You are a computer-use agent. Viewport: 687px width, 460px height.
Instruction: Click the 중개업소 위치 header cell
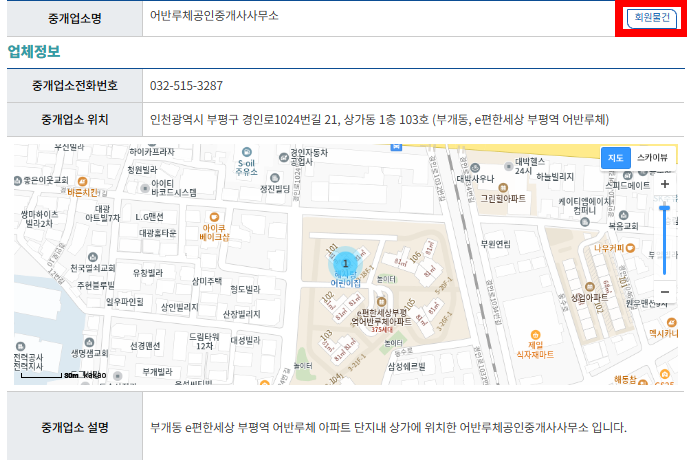point(75,120)
